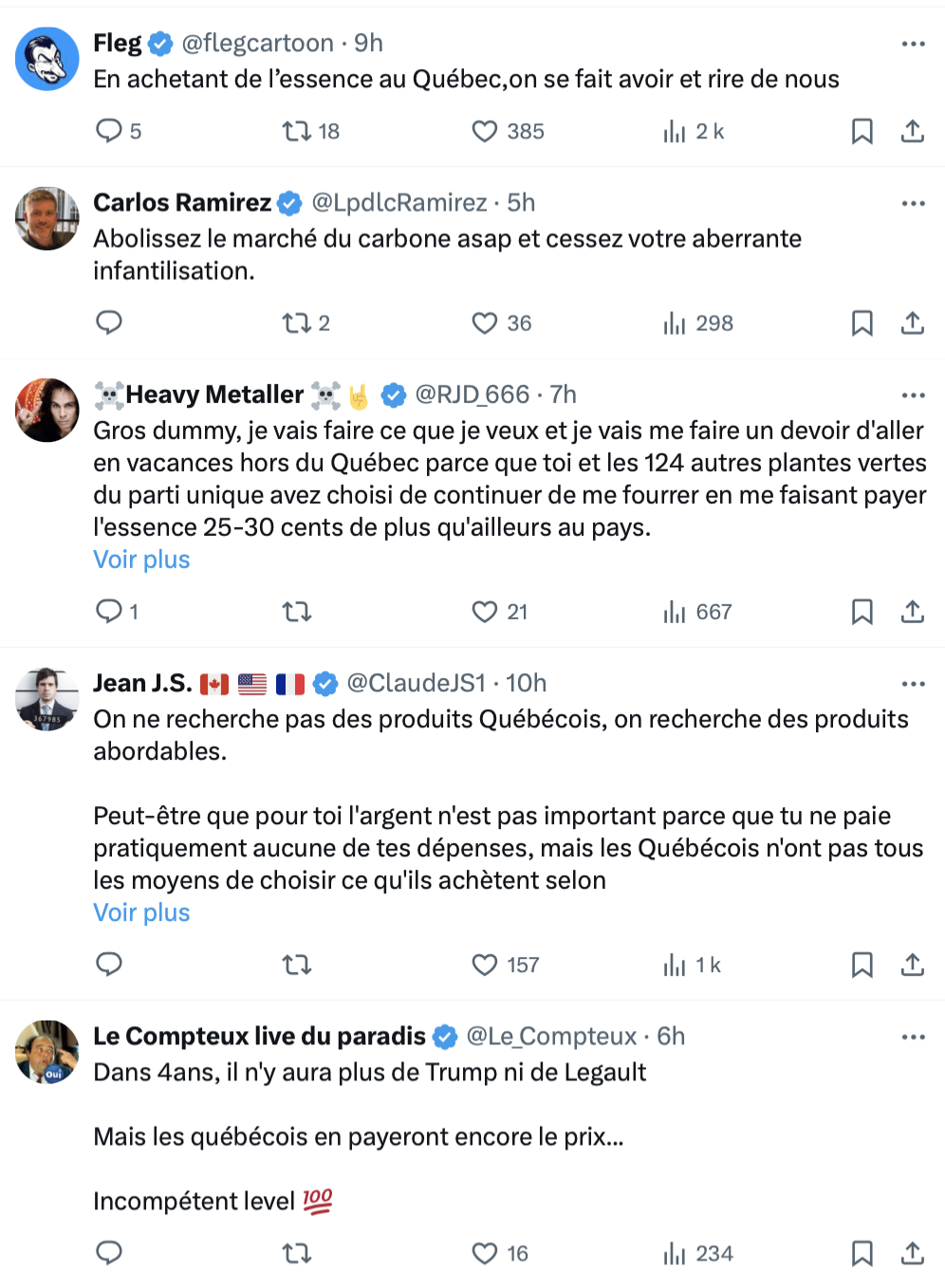Screen dimensions: 945x1288
Task: Reply to Fleg's tweet
Action: coord(110,131)
